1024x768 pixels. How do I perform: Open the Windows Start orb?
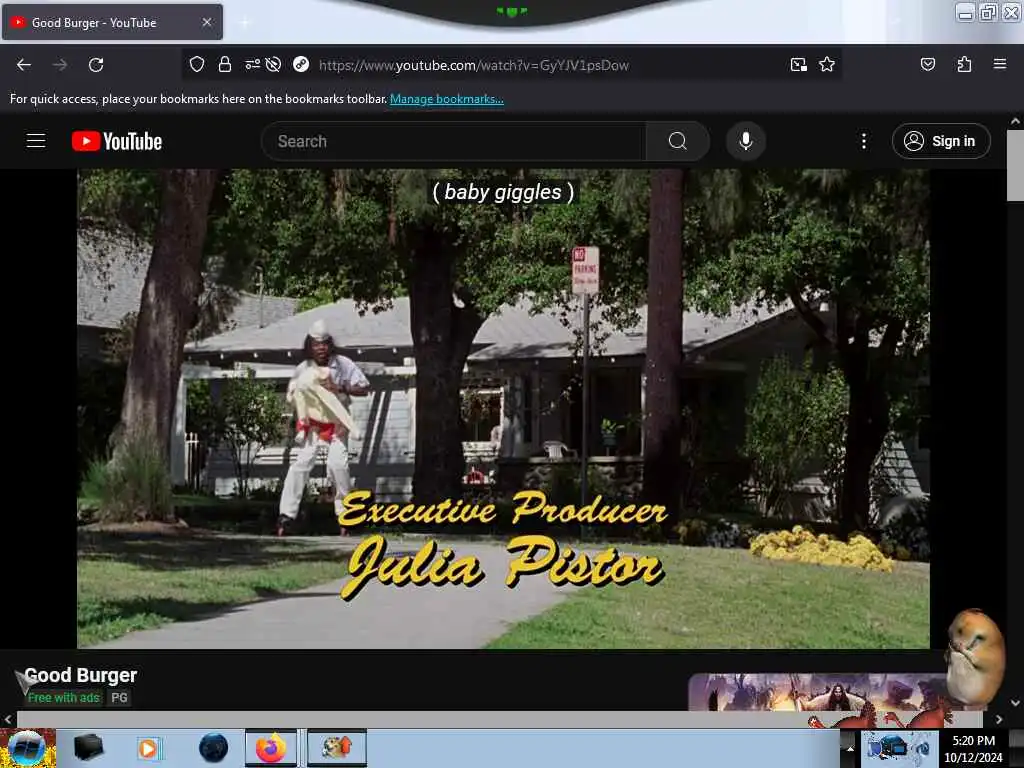[x=27, y=748]
